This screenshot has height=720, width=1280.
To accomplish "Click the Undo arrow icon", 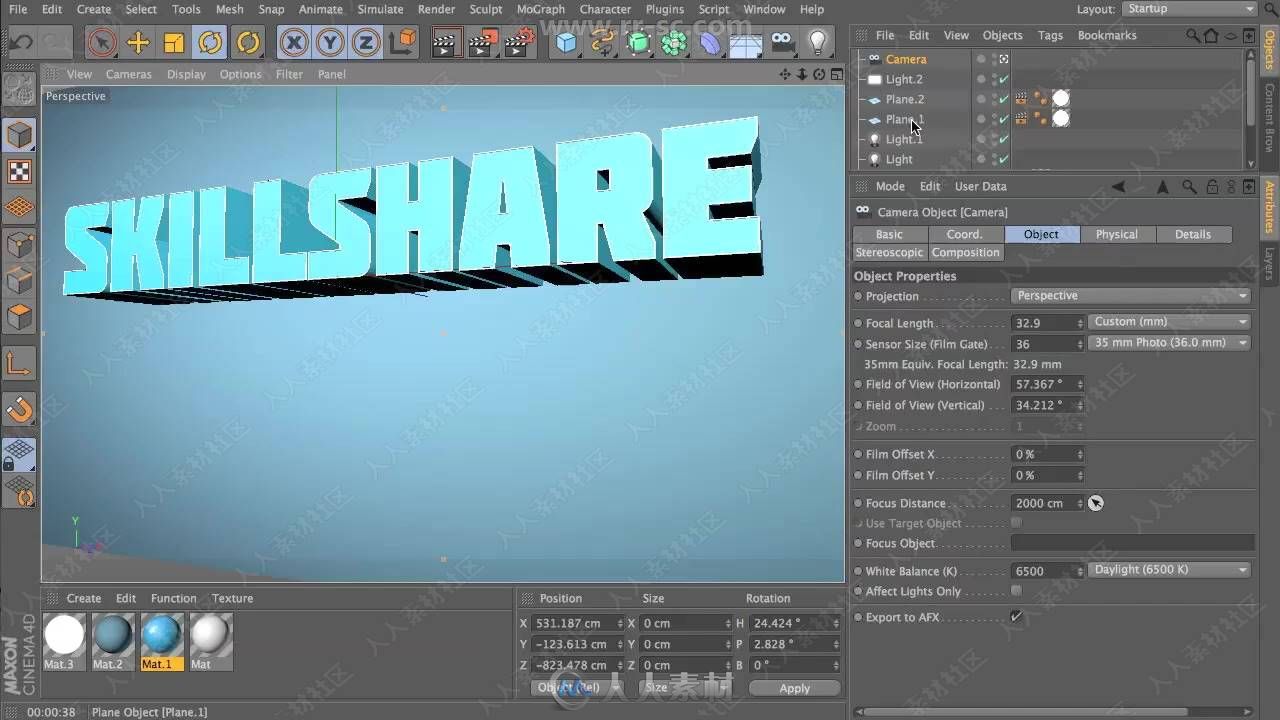I will pyautogui.click(x=21, y=43).
